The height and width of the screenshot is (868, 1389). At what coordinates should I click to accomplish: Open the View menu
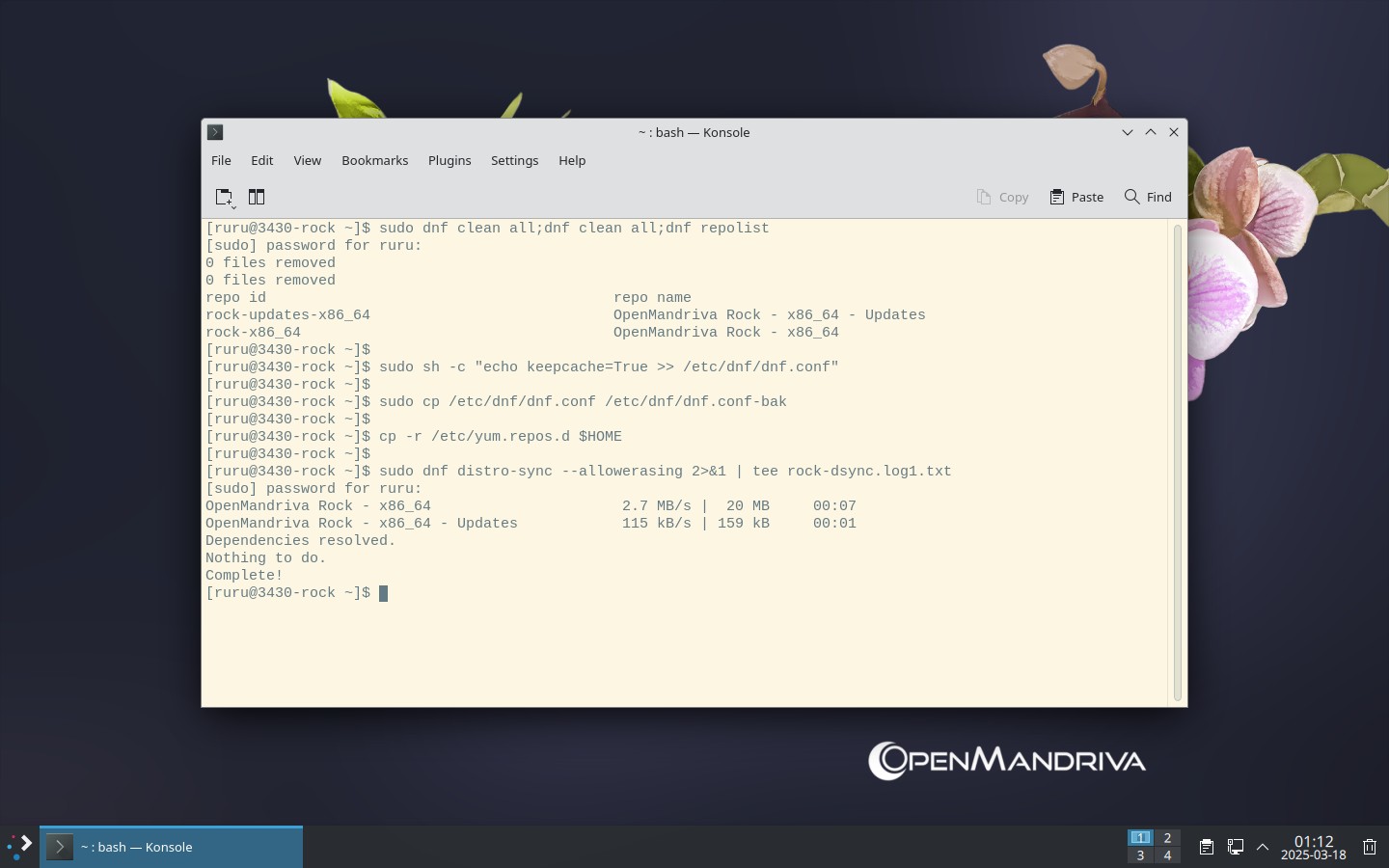(x=308, y=160)
